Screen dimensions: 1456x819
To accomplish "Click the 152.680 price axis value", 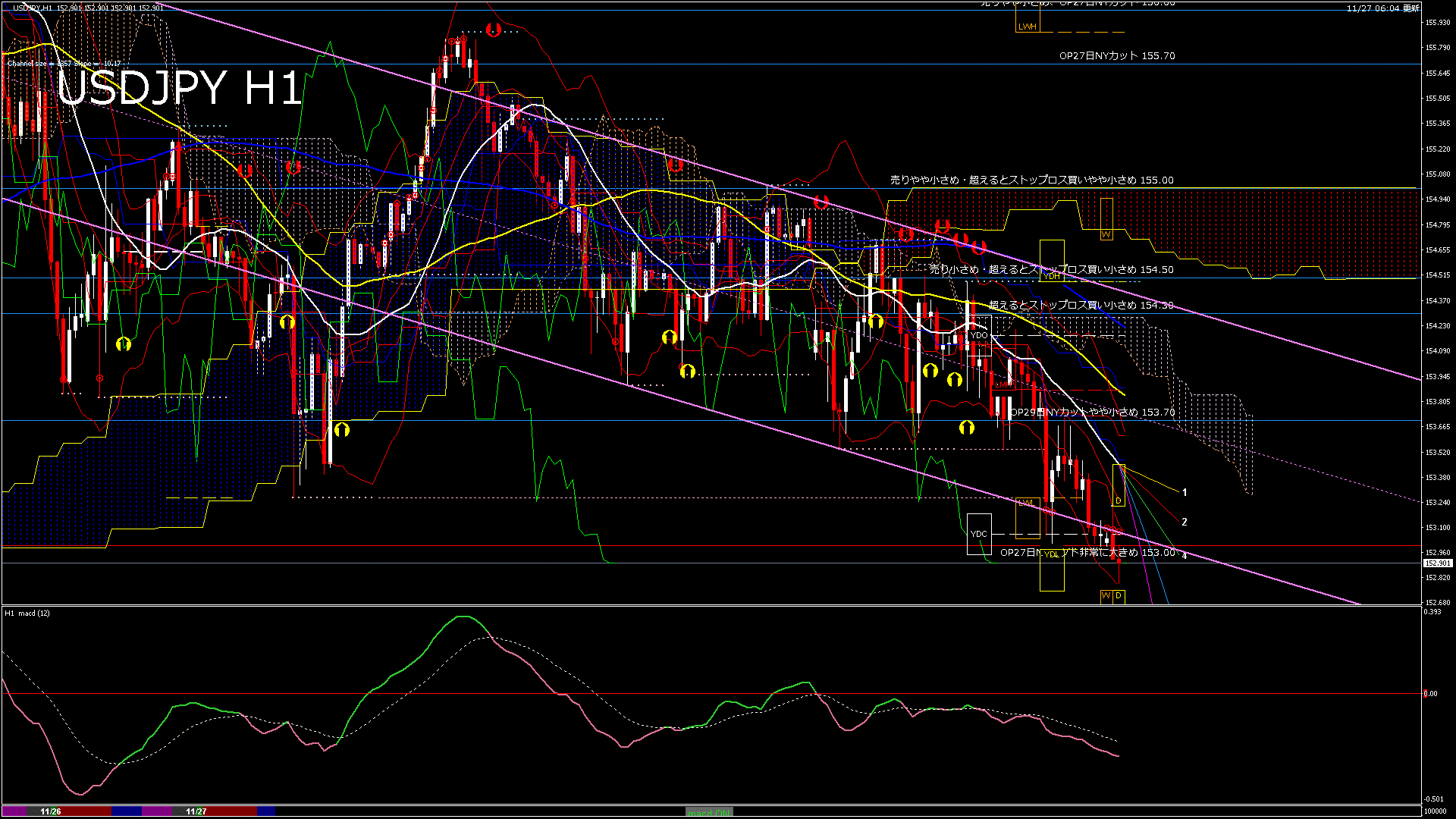I will [x=1438, y=603].
